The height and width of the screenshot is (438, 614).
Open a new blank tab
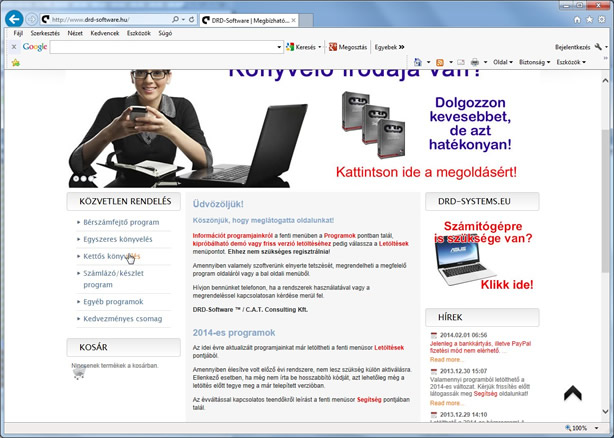pyautogui.click(x=306, y=20)
